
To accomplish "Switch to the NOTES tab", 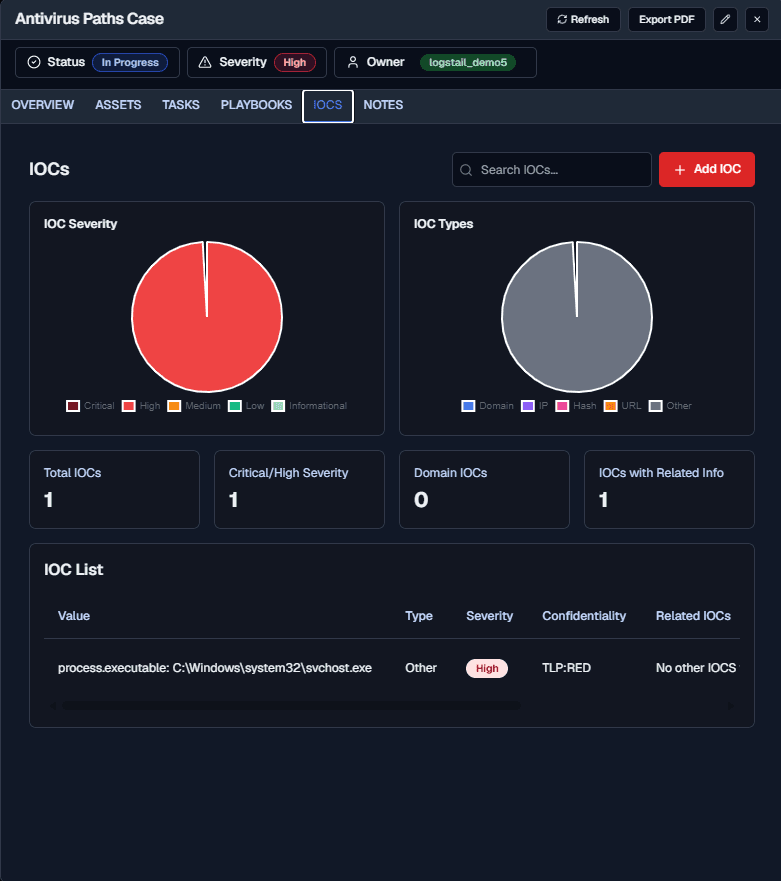I will click(x=383, y=105).
